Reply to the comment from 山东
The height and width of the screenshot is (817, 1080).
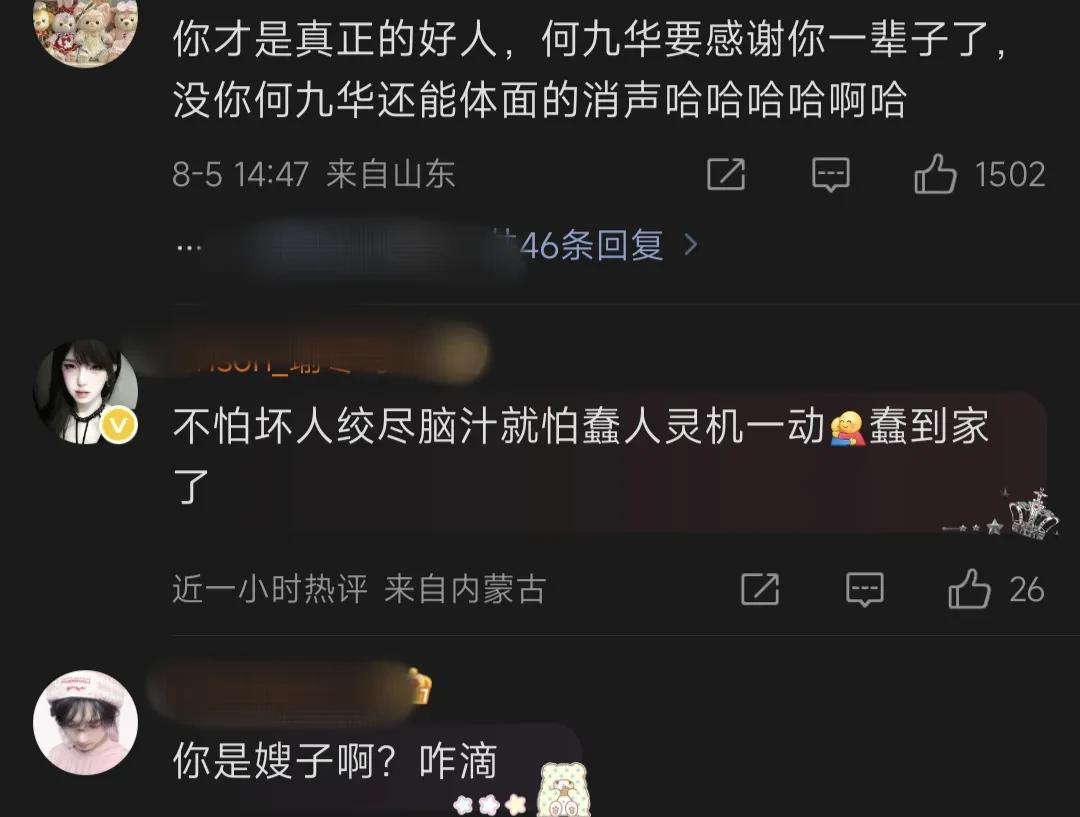(831, 174)
